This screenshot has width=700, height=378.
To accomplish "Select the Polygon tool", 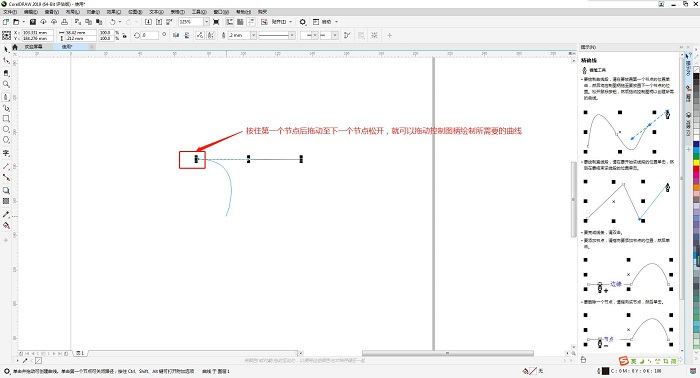I will coord(6,140).
